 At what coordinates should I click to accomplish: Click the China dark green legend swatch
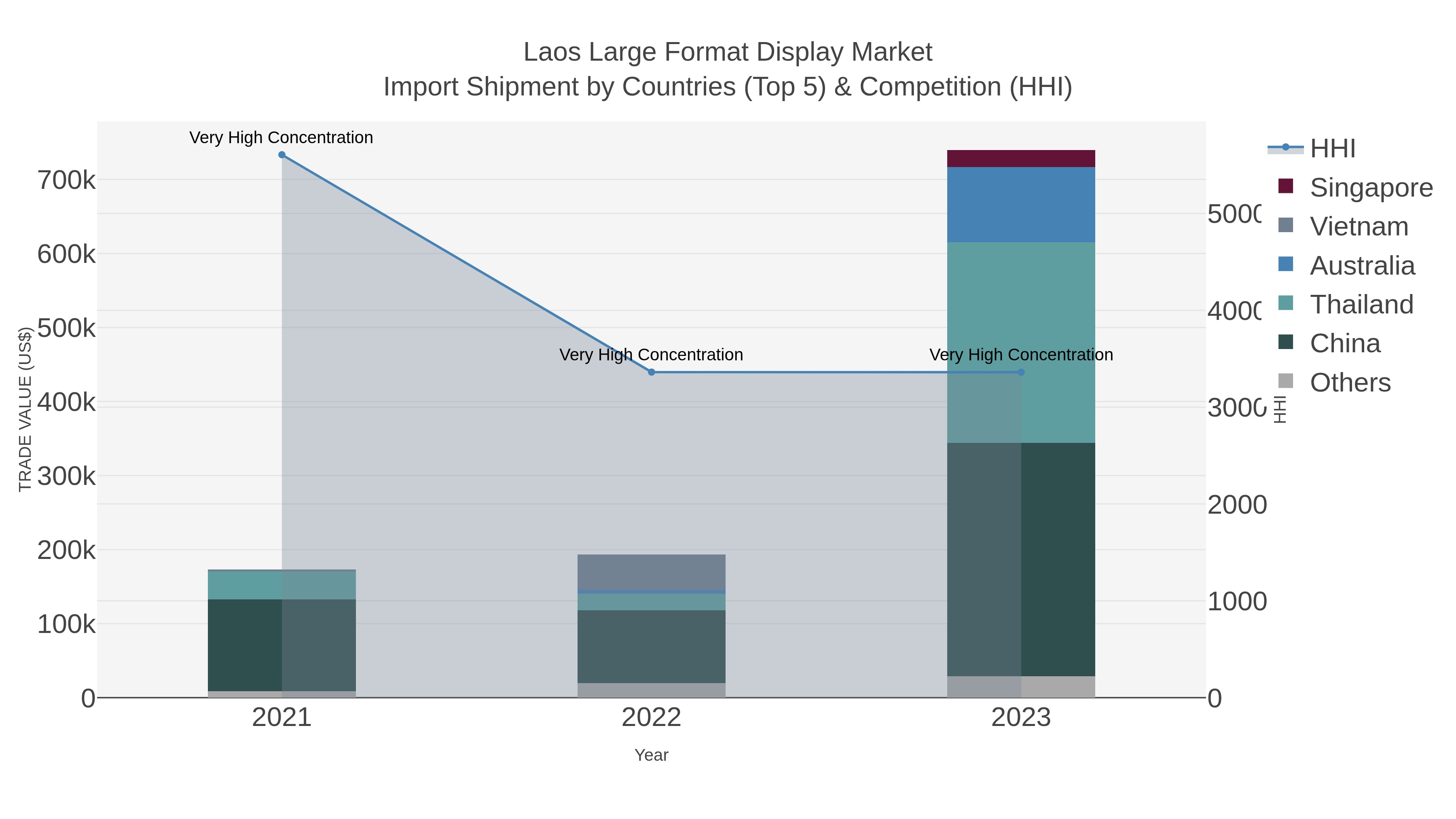(1285, 342)
